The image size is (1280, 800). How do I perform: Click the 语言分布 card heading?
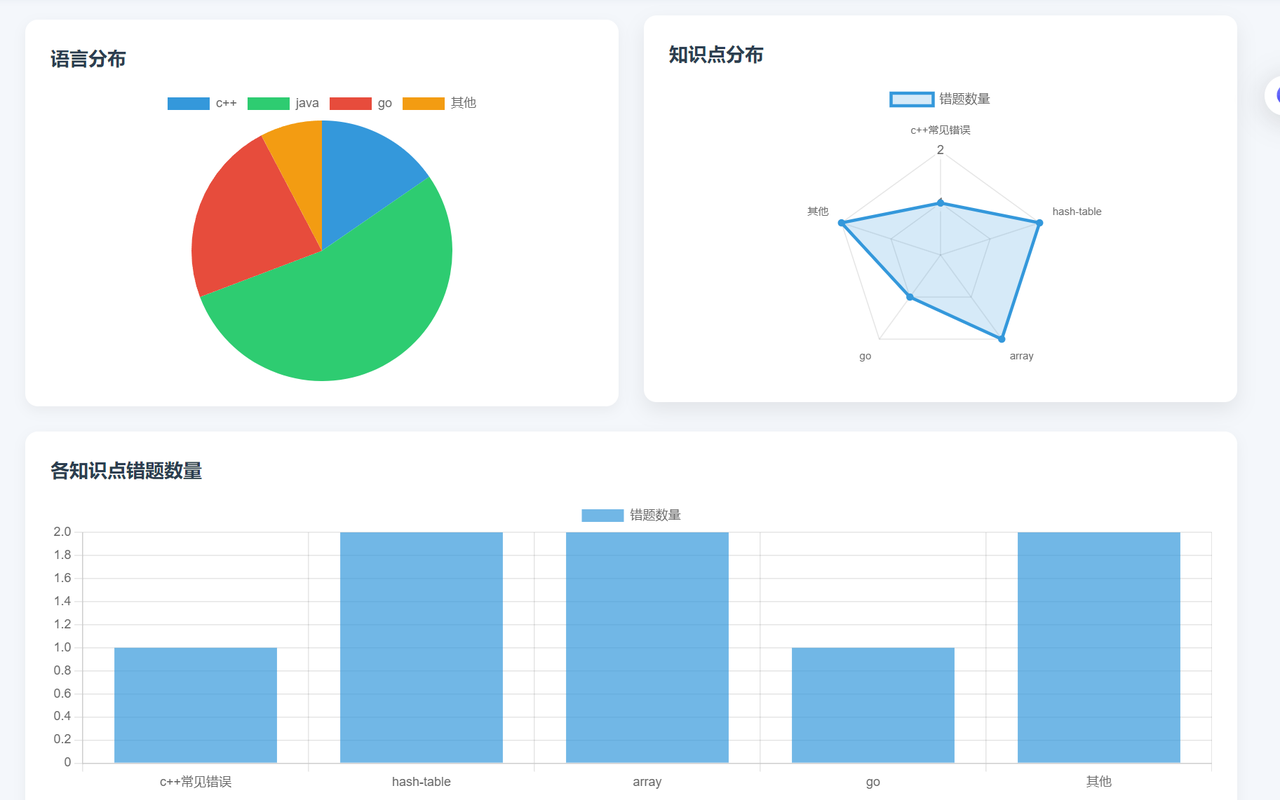click(x=88, y=59)
